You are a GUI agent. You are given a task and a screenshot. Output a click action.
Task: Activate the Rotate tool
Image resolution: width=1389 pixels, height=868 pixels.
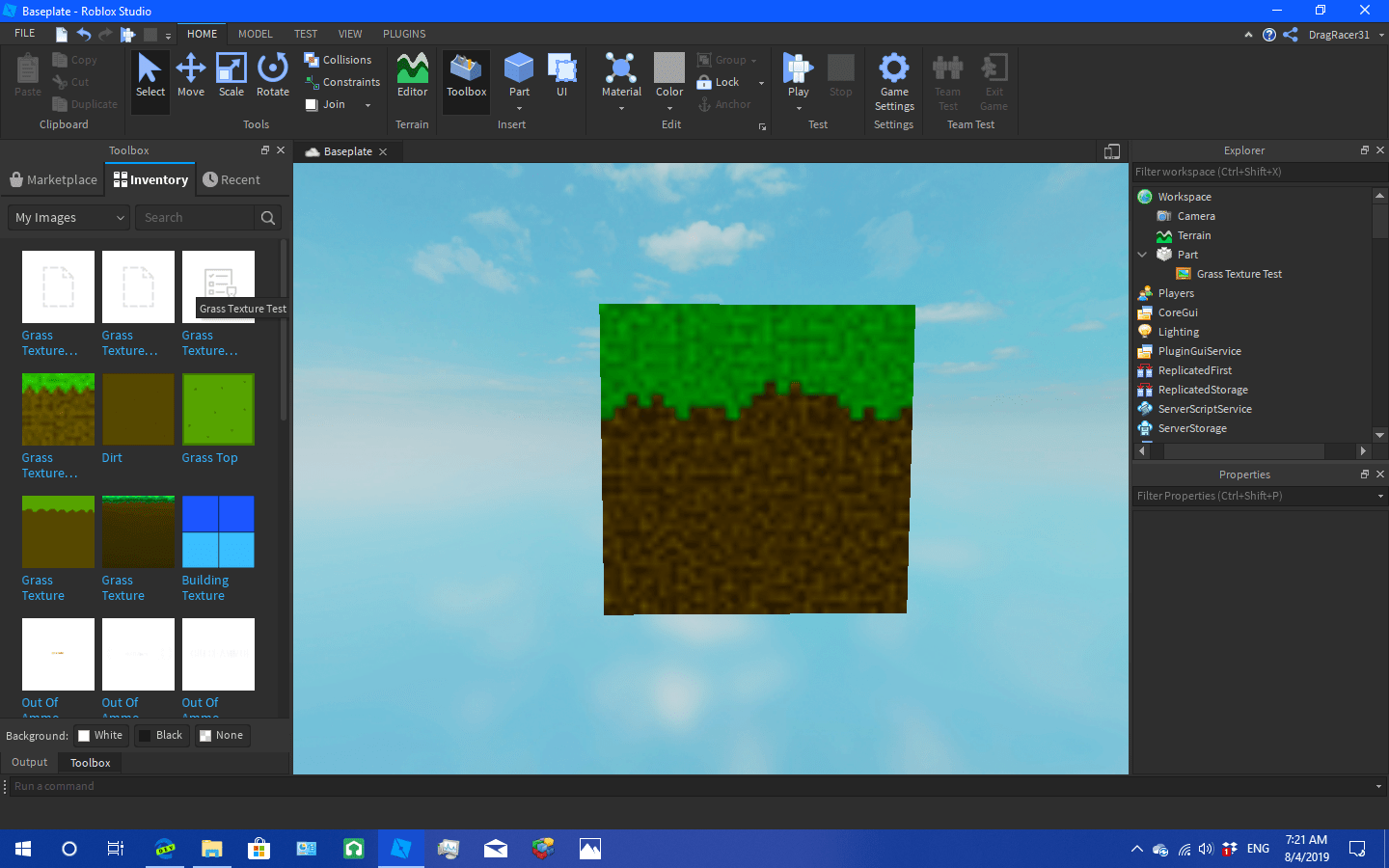273,76
